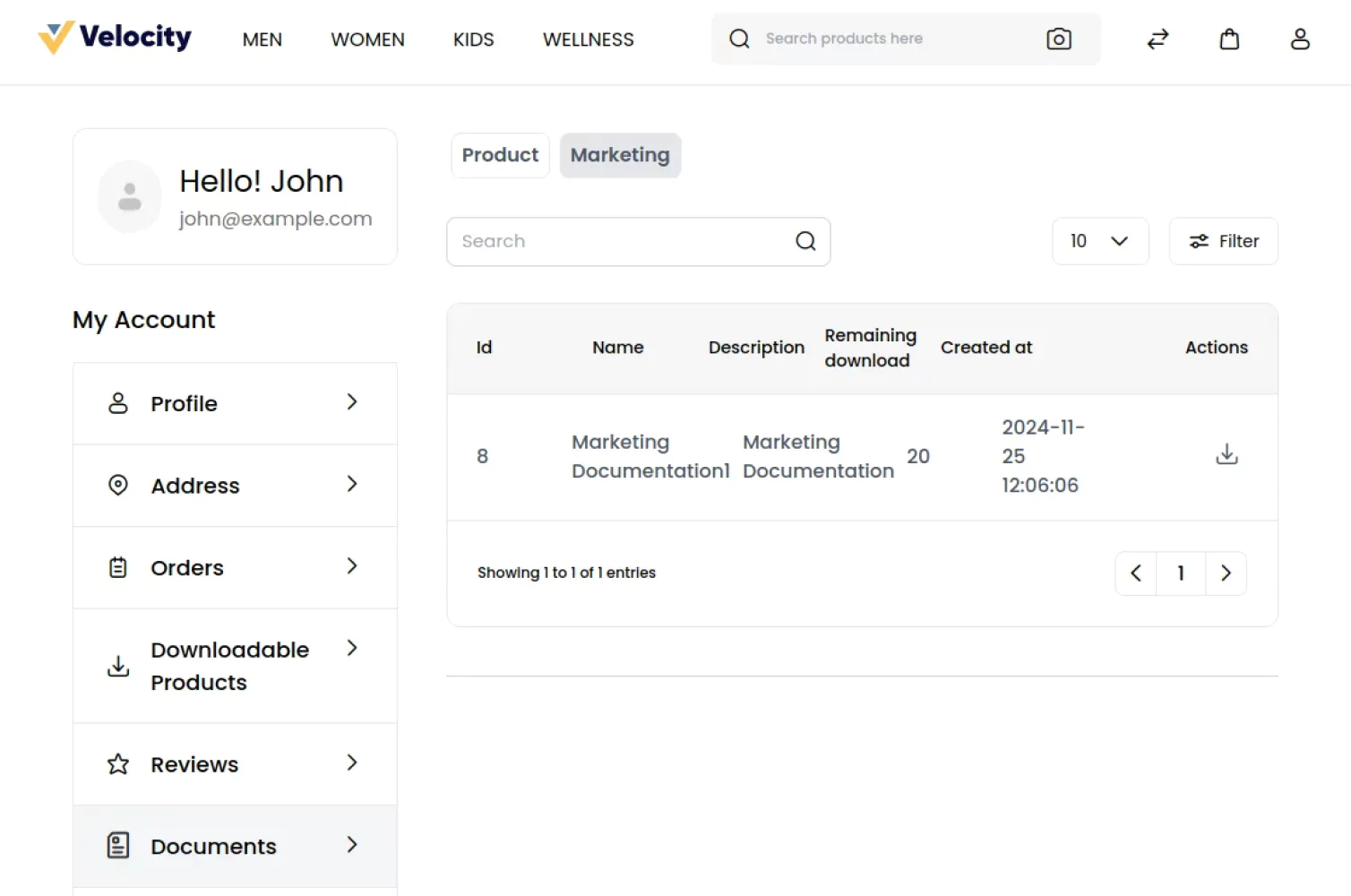
Task: Click the john@example.com email text
Action: [275, 219]
